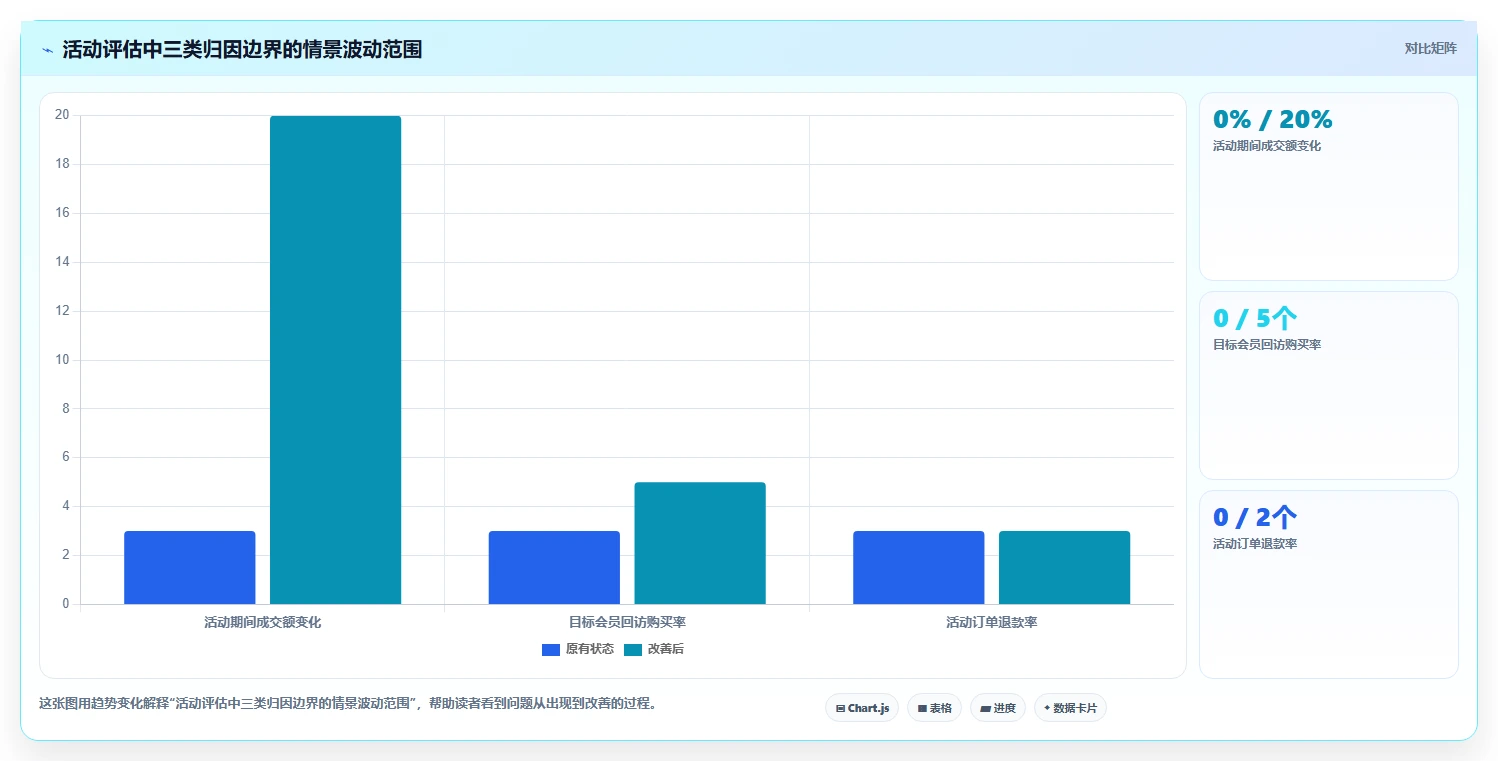Click the description sentence below the chart
The height and width of the screenshot is (761, 1498).
point(349,703)
